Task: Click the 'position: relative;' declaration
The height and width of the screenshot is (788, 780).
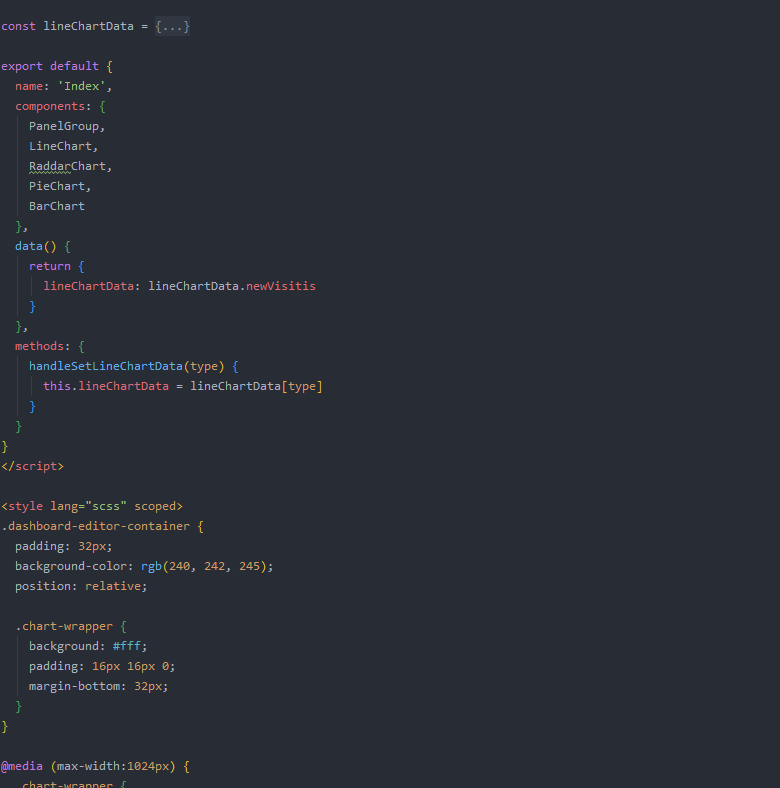Action: coord(81,586)
